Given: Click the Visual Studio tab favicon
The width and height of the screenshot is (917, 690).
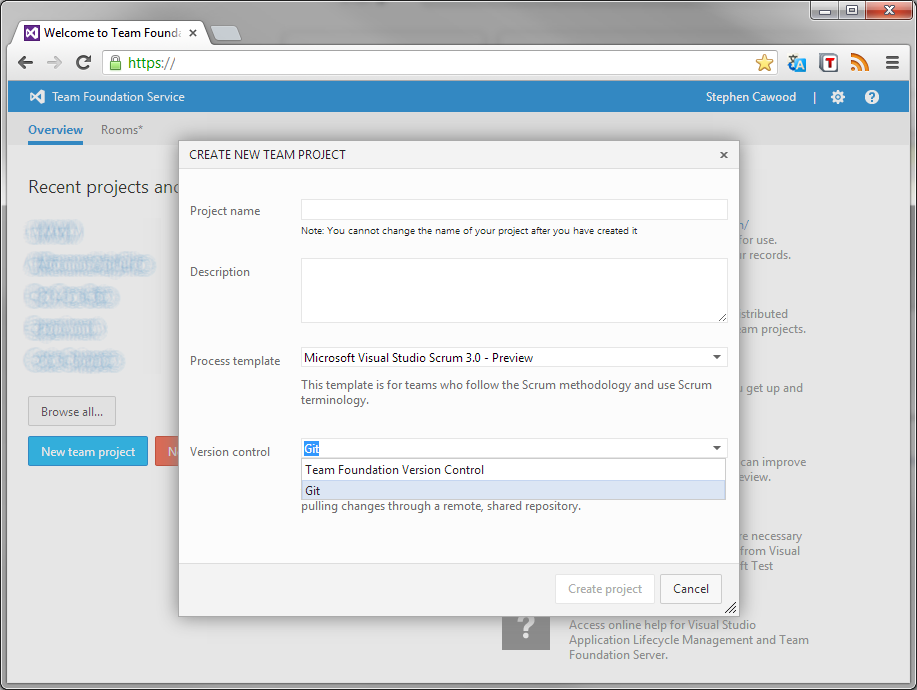Looking at the screenshot, I should (x=32, y=33).
